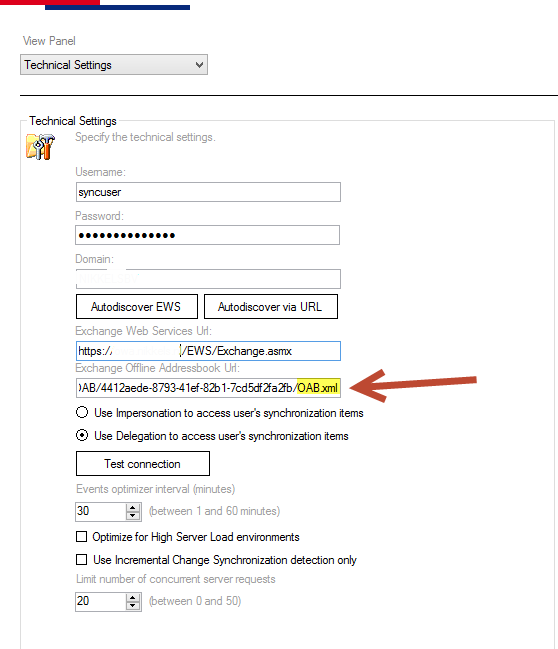Click the Autodiscover EWS button
This screenshot has height=649, width=558.
[137, 307]
